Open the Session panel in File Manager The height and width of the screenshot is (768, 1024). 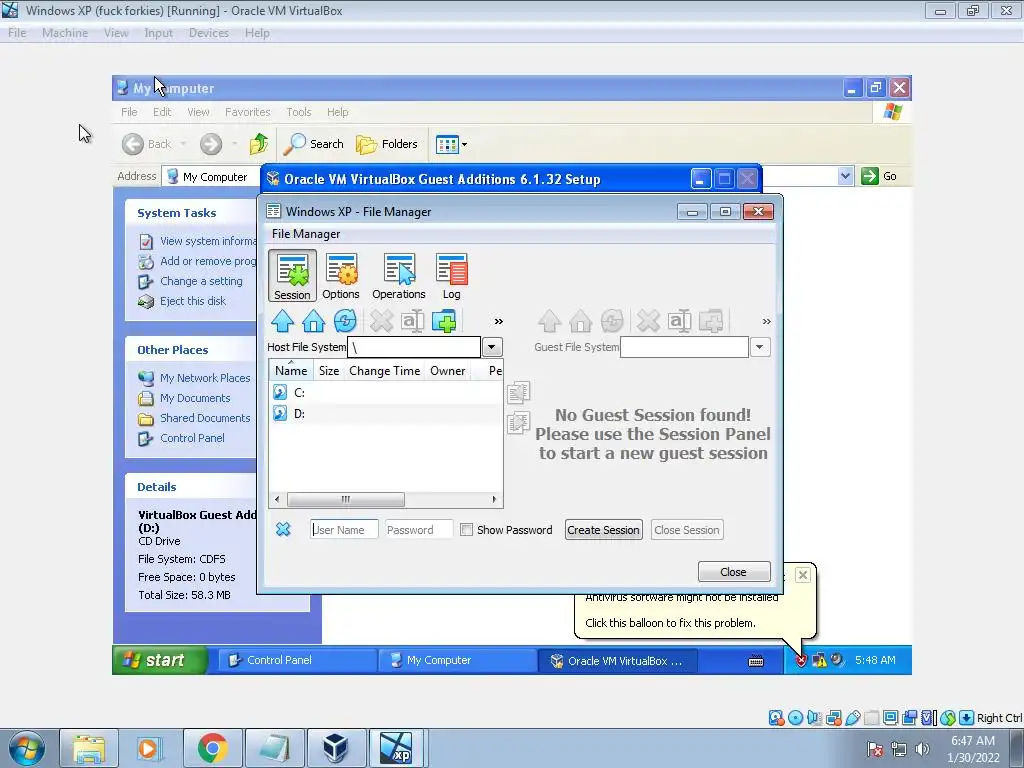pyautogui.click(x=292, y=276)
